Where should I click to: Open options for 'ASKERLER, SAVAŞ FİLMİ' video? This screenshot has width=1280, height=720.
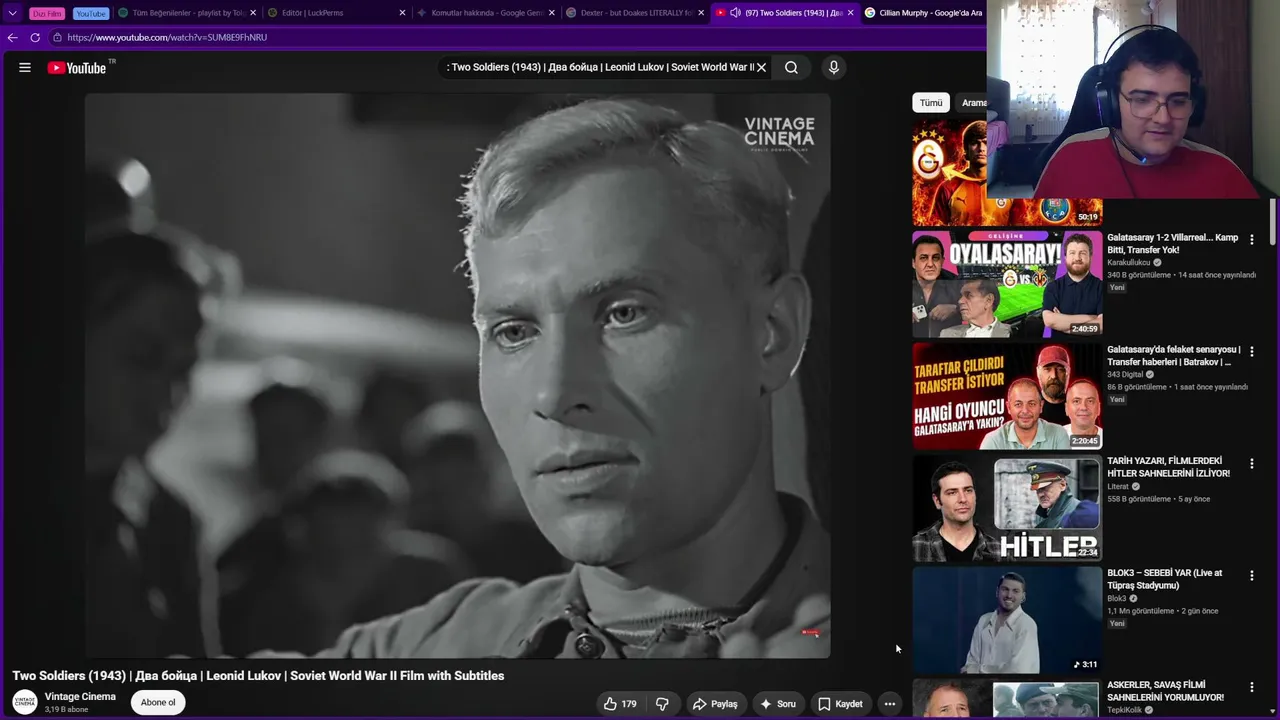[x=1251, y=687]
